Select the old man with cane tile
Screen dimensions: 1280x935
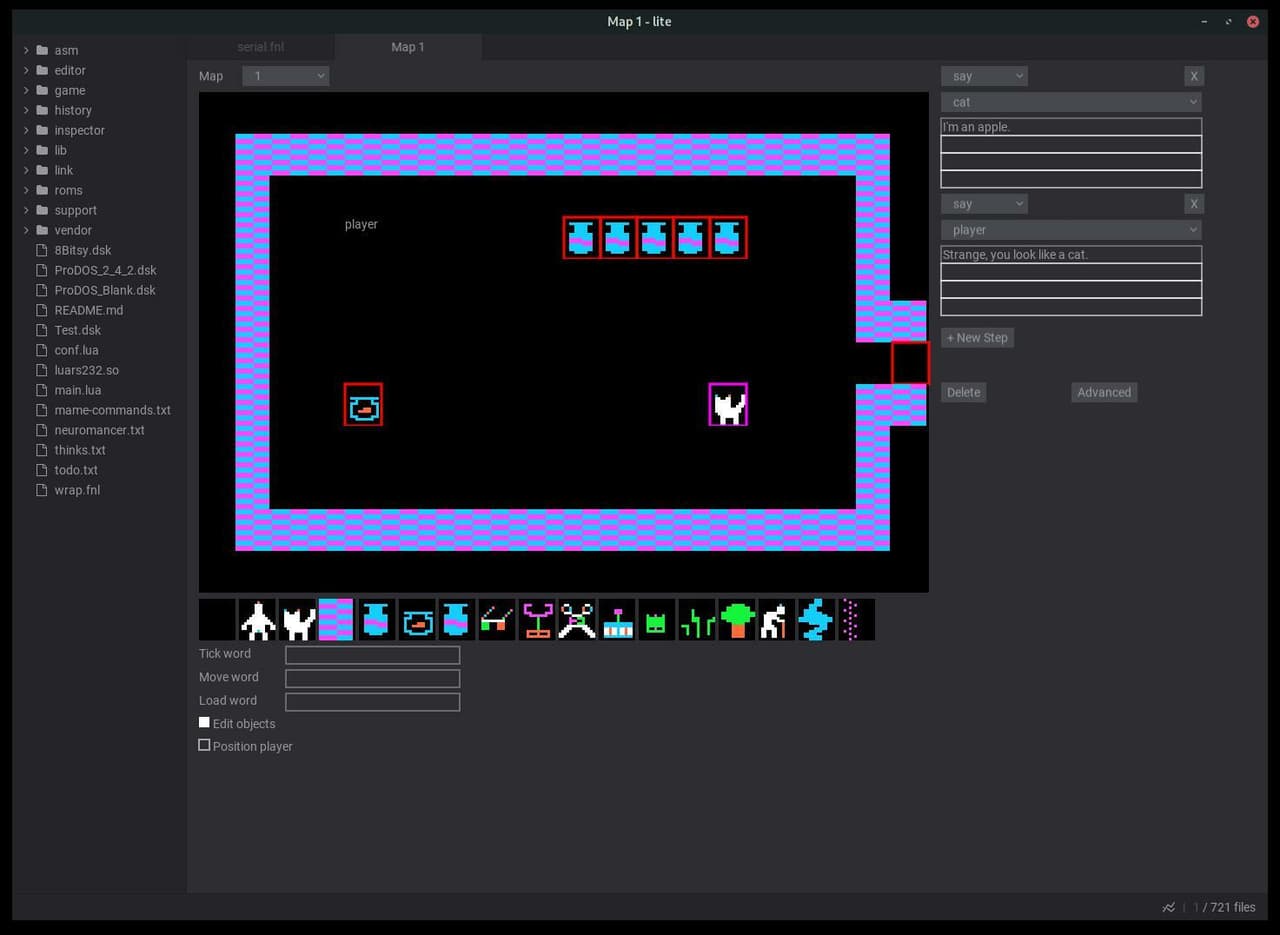coord(777,620)
